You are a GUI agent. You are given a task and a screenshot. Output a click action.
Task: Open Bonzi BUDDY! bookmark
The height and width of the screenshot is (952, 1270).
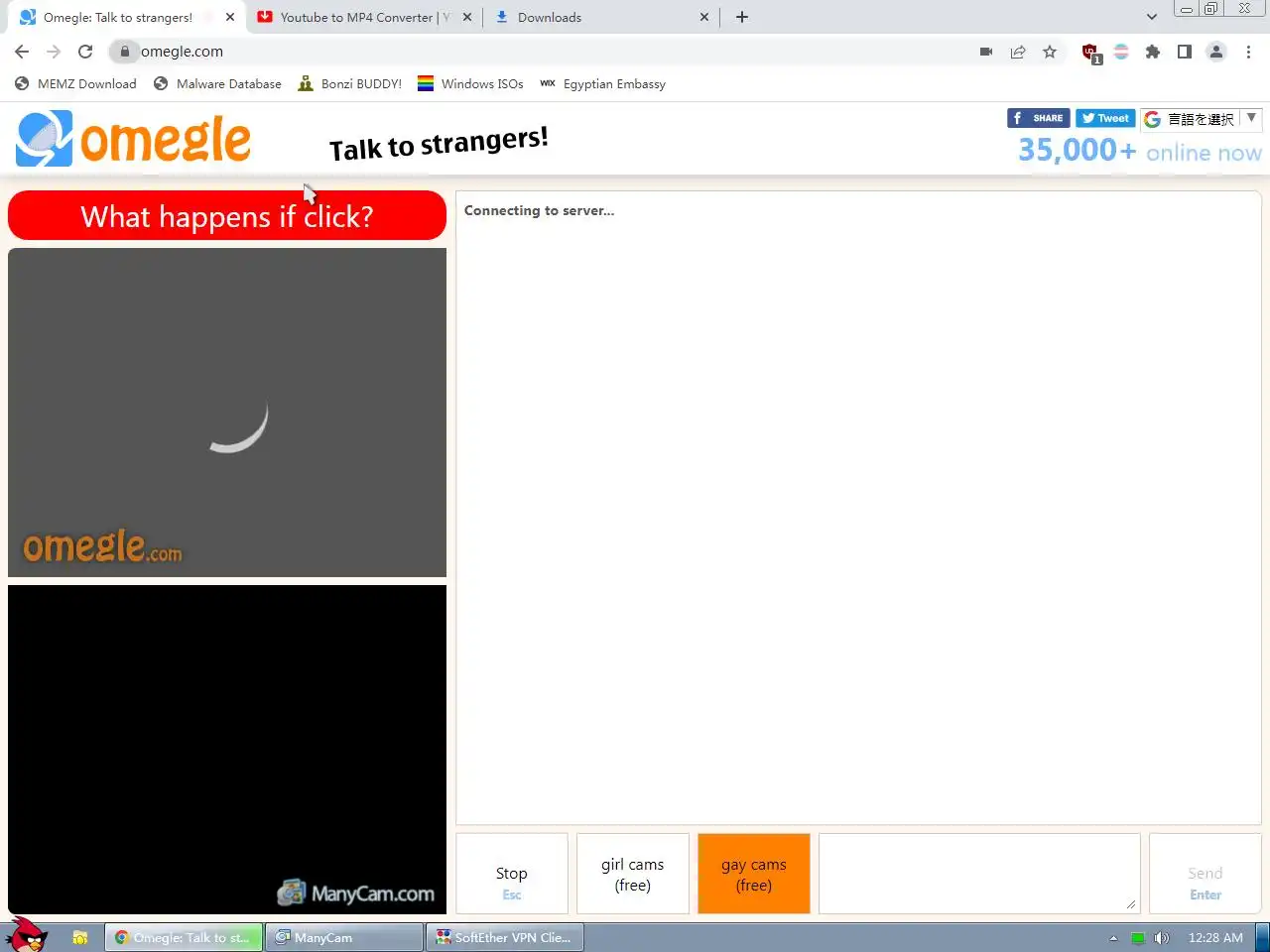pos(349,84)
